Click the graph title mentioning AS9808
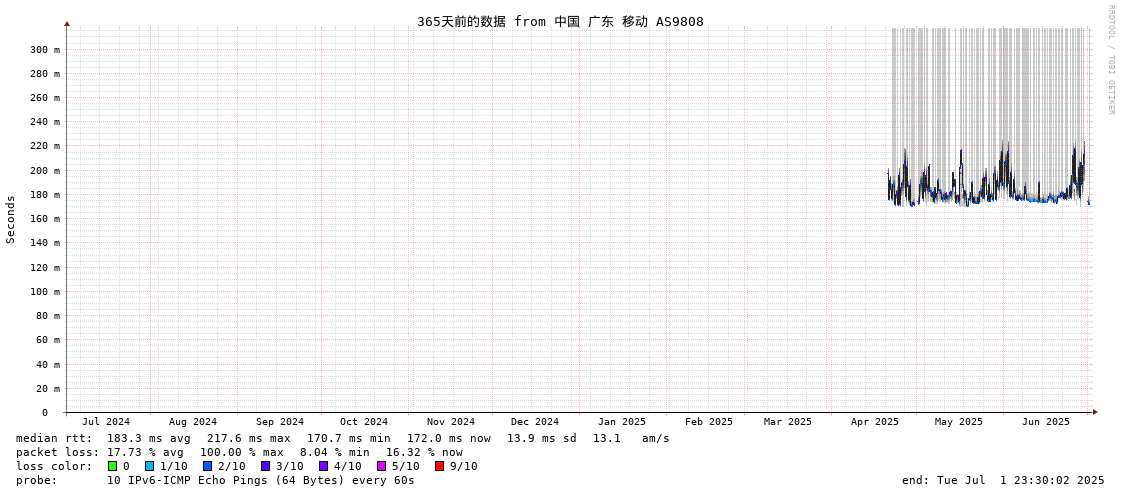This screenshot has width=1121, height=494. click(x=560, y=21)
